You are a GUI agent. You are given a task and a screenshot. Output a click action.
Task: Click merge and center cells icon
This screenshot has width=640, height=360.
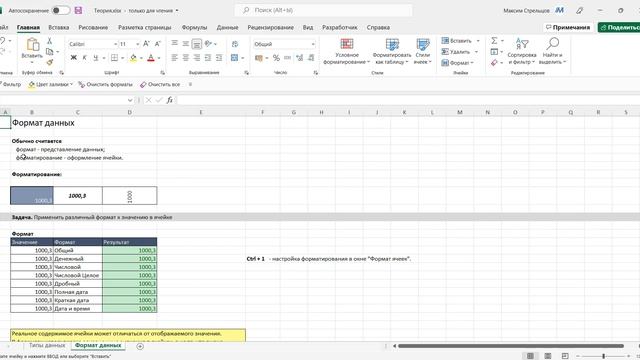234,58
